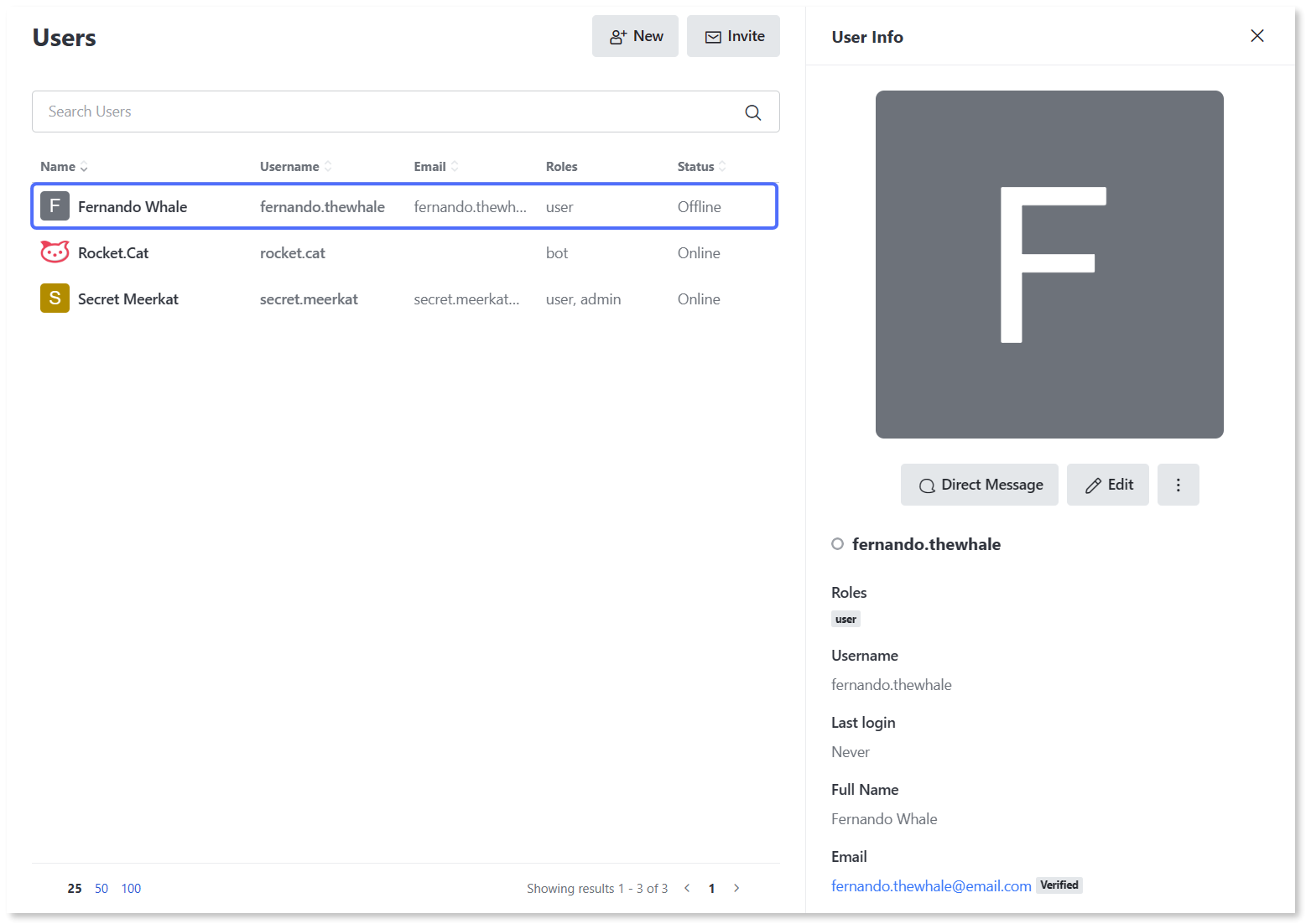Image resolution: width=1306 pixels, height=924 pixels.
Task: Show 100 results per page
Action: (x=131, y=889)
